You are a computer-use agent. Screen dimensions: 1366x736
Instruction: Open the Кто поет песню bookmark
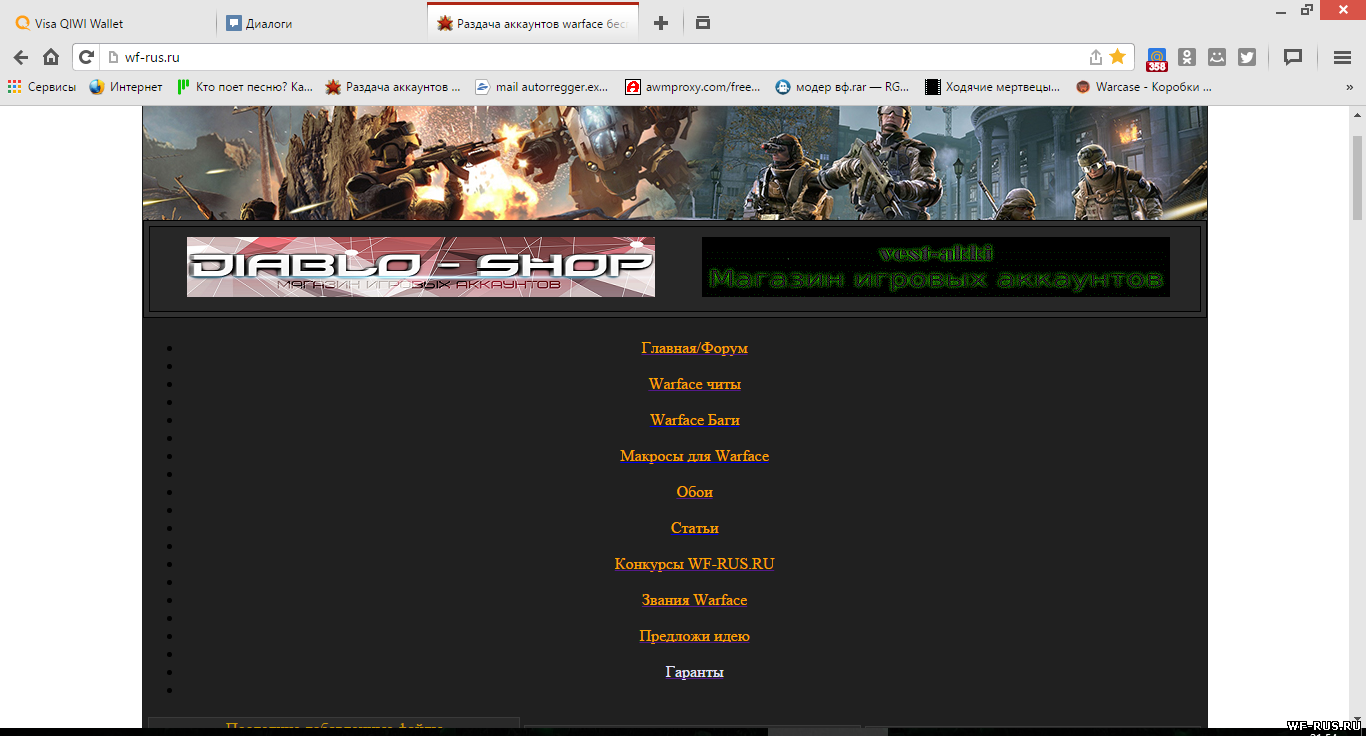245,87
